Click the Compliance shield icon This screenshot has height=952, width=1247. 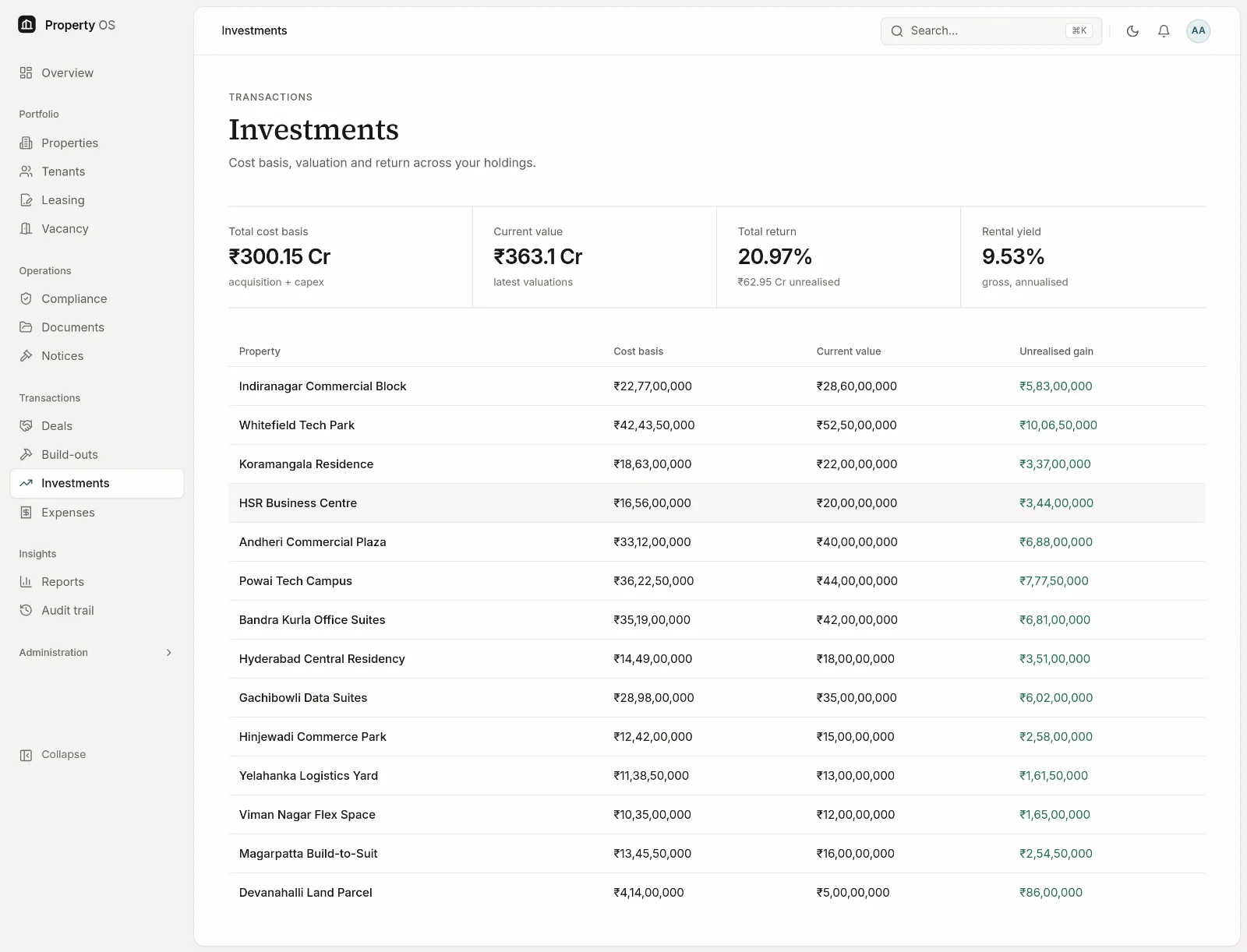point(26,299)
